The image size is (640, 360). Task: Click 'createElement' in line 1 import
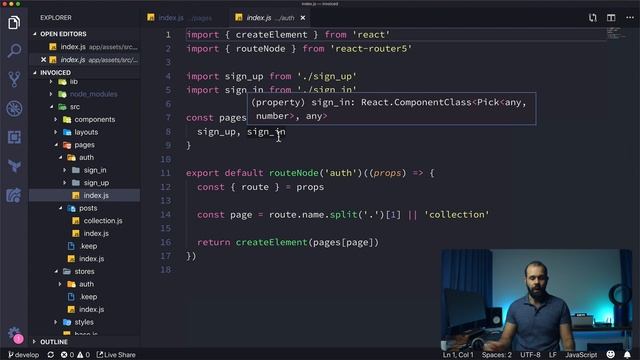(271, 35)
